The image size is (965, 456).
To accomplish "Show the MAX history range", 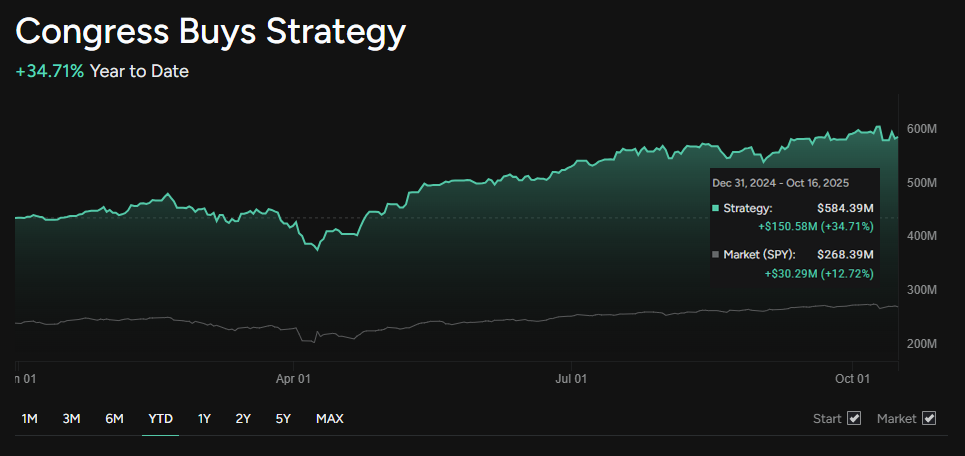I will click(329, 418).
